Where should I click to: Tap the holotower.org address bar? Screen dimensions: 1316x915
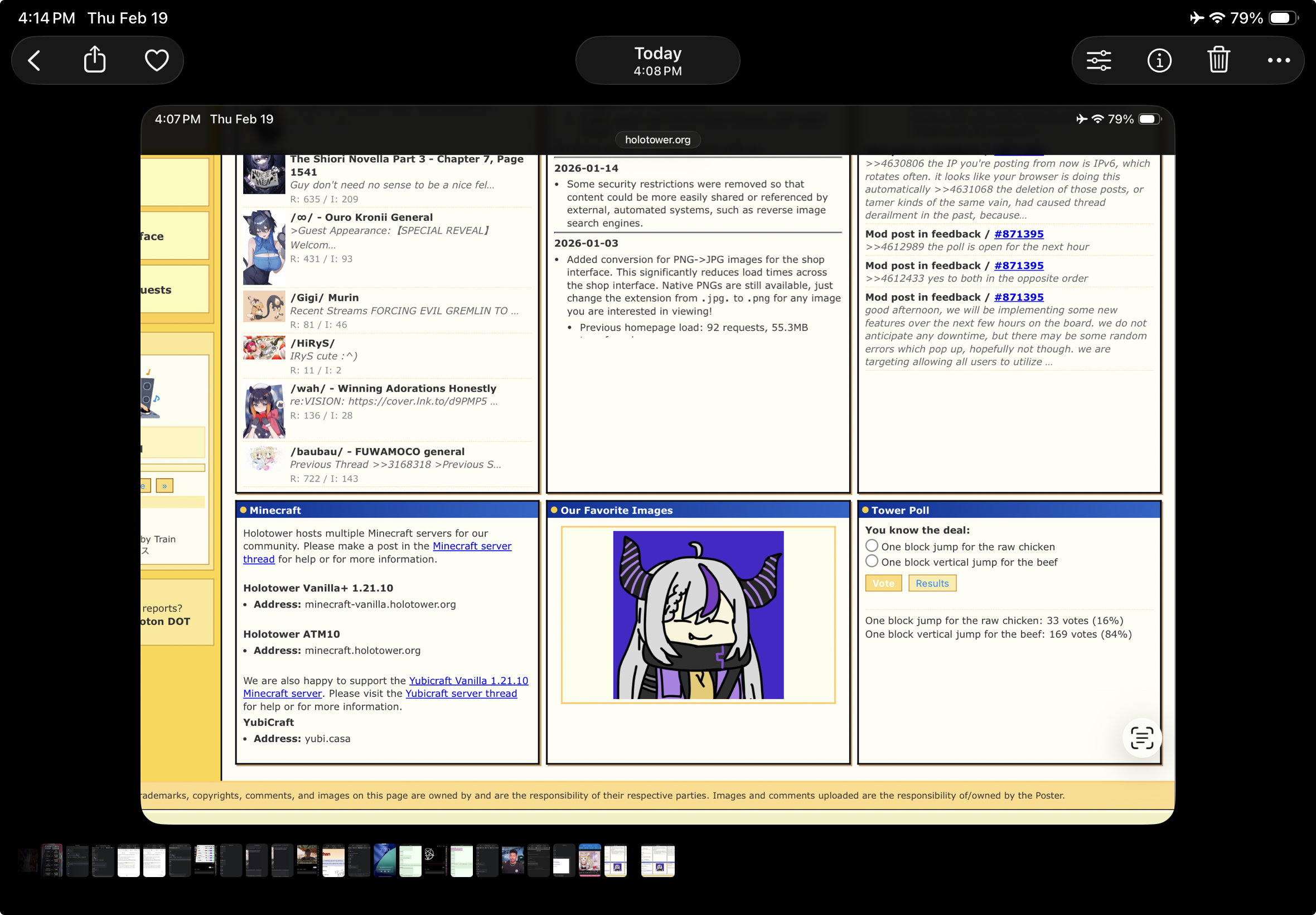(x=657, y=140)
